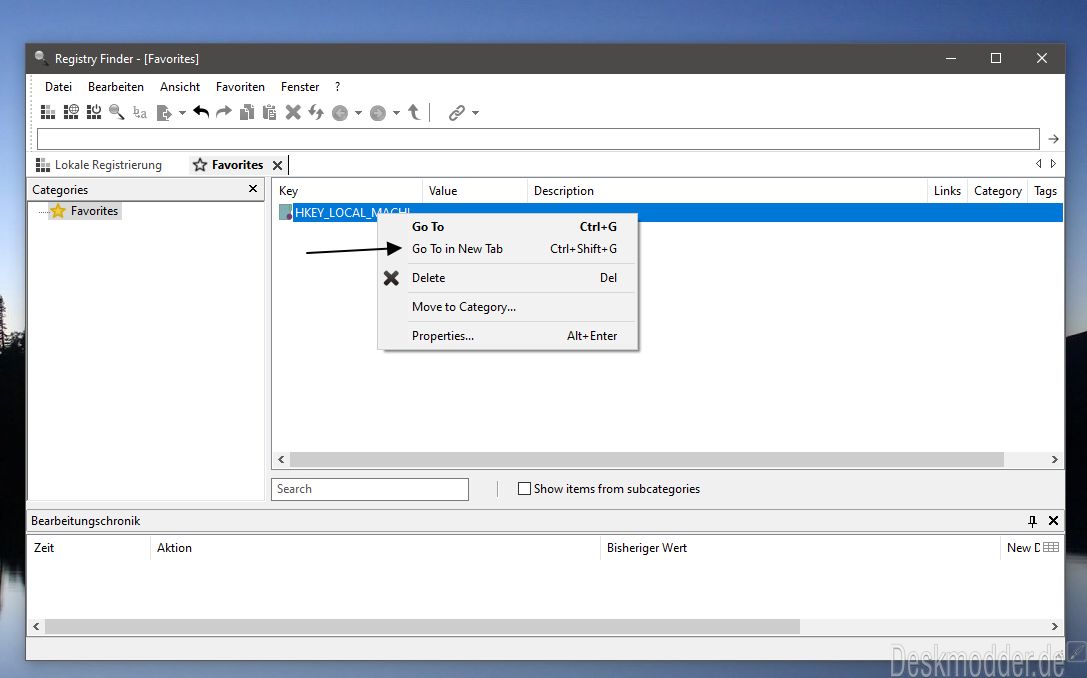Open the Fenster menu
Viewport: 1087px width, 678px height.
(x=299, y=87)
